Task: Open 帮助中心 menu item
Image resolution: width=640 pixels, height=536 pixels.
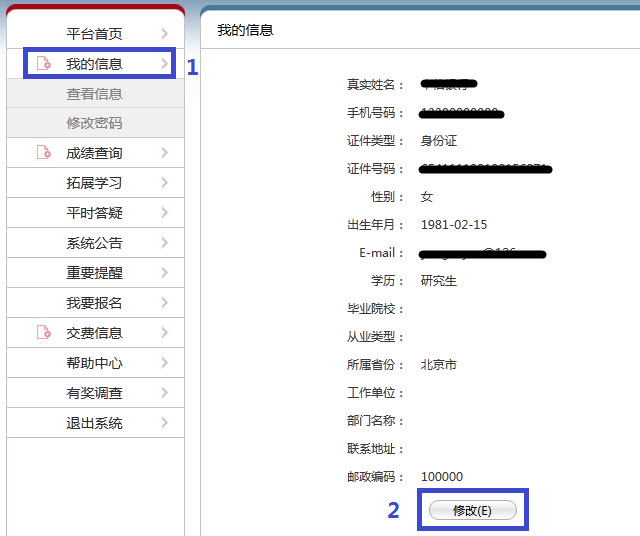Action: pyautogui.click(x=96, y=363)
